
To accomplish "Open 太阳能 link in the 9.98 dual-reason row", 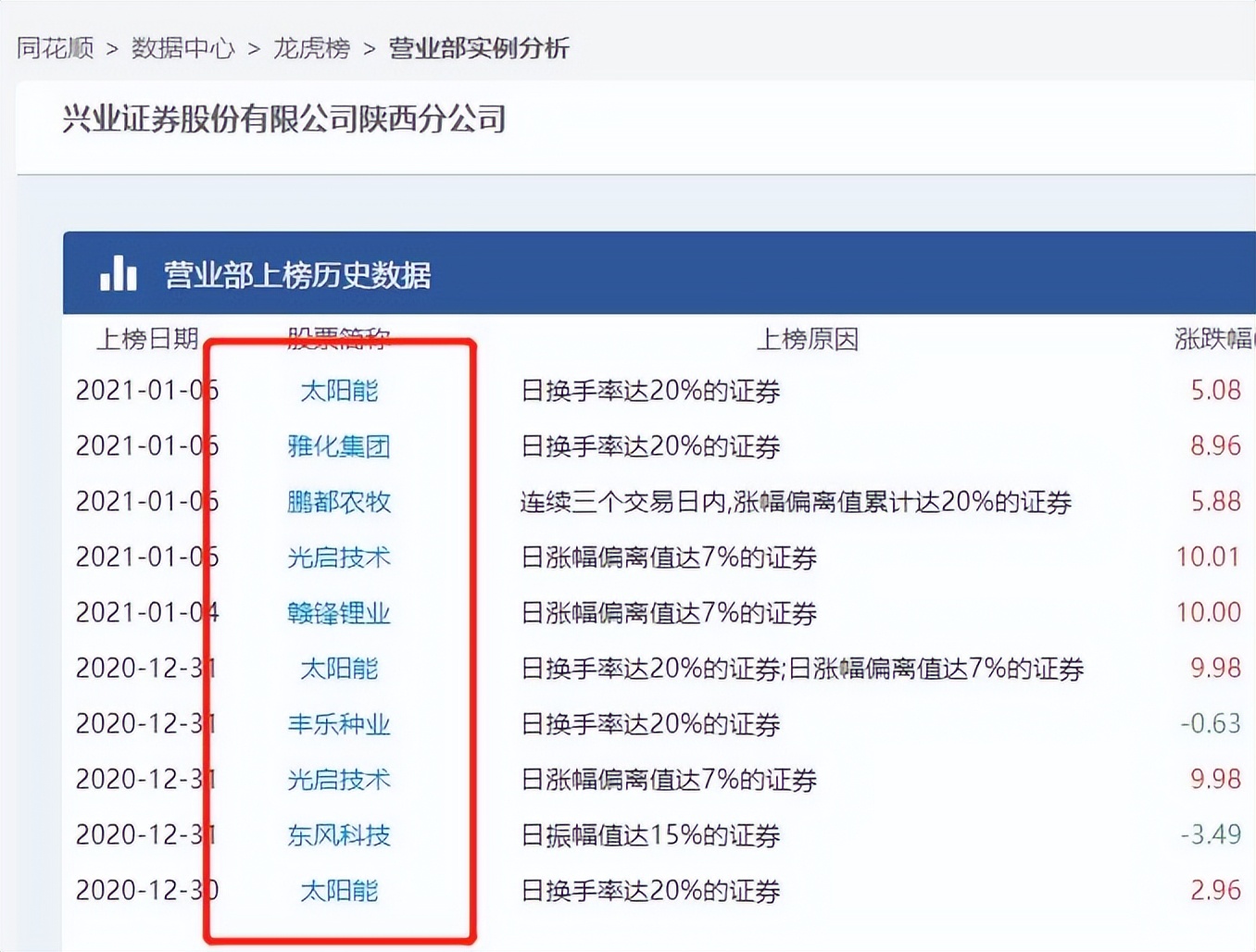I will coord(339,669).
